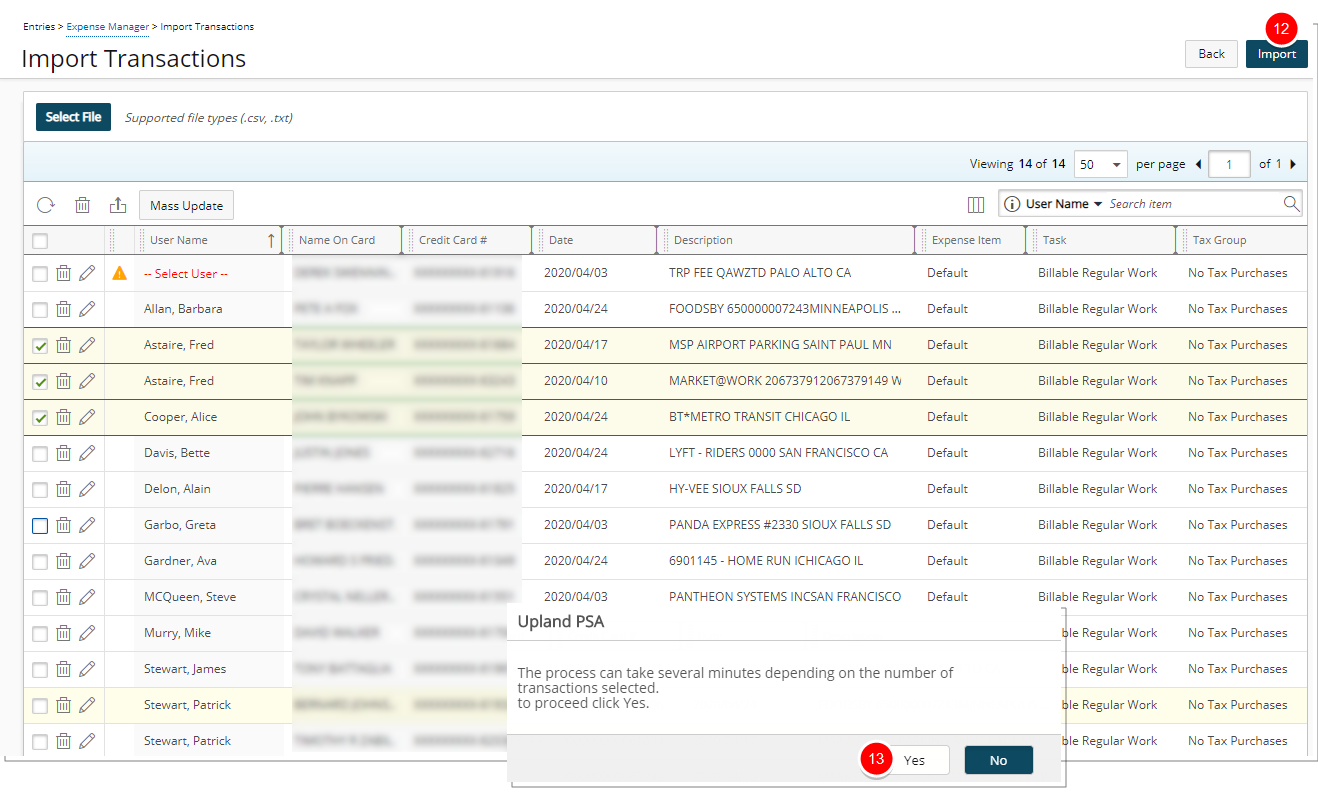Open the Expense Manager breadcrumb link
The width and height of the screenshot is (1318, 799).
pos(107,27)
